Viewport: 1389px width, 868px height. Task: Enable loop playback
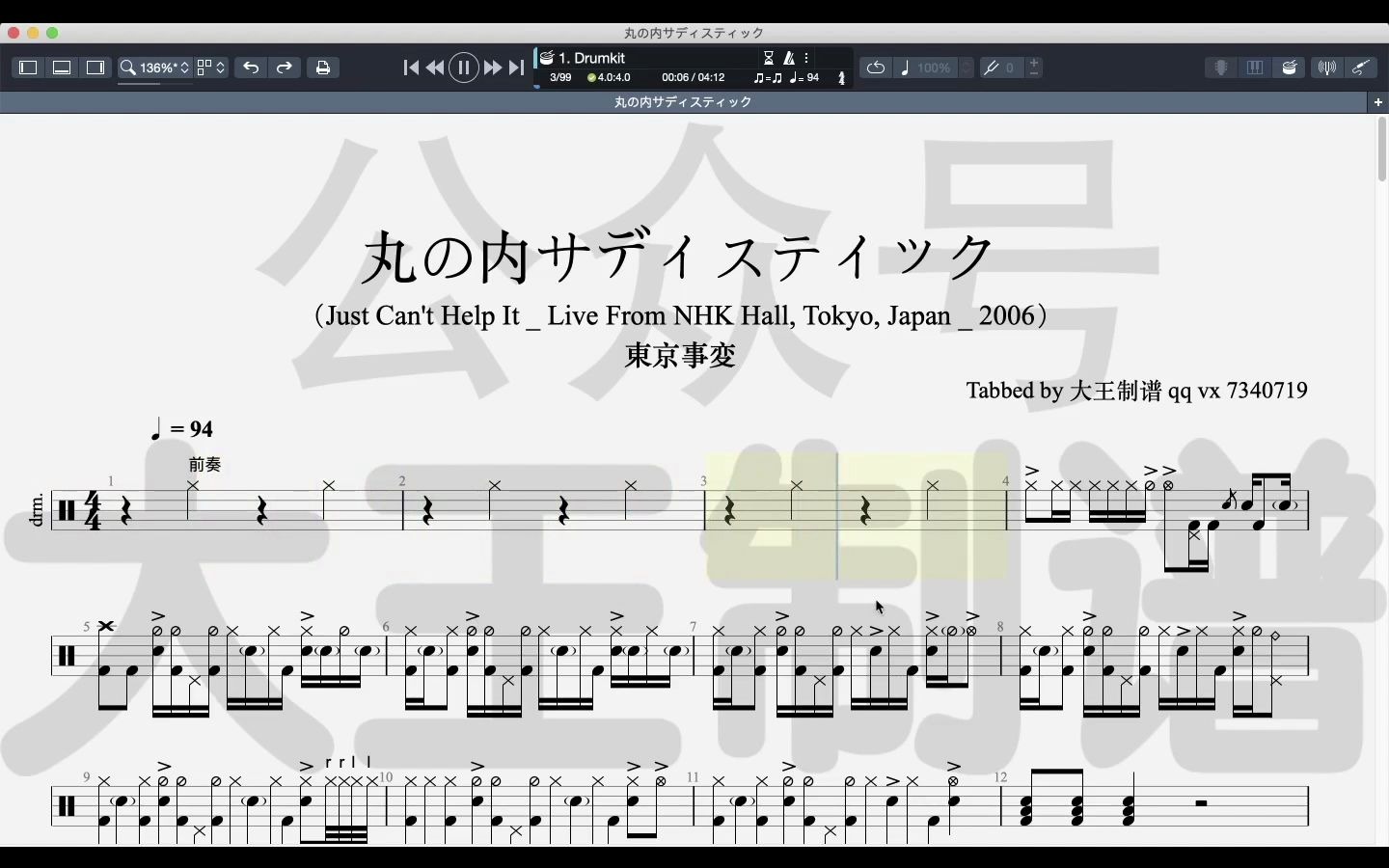pyautogui.click(x=876, y=68)
